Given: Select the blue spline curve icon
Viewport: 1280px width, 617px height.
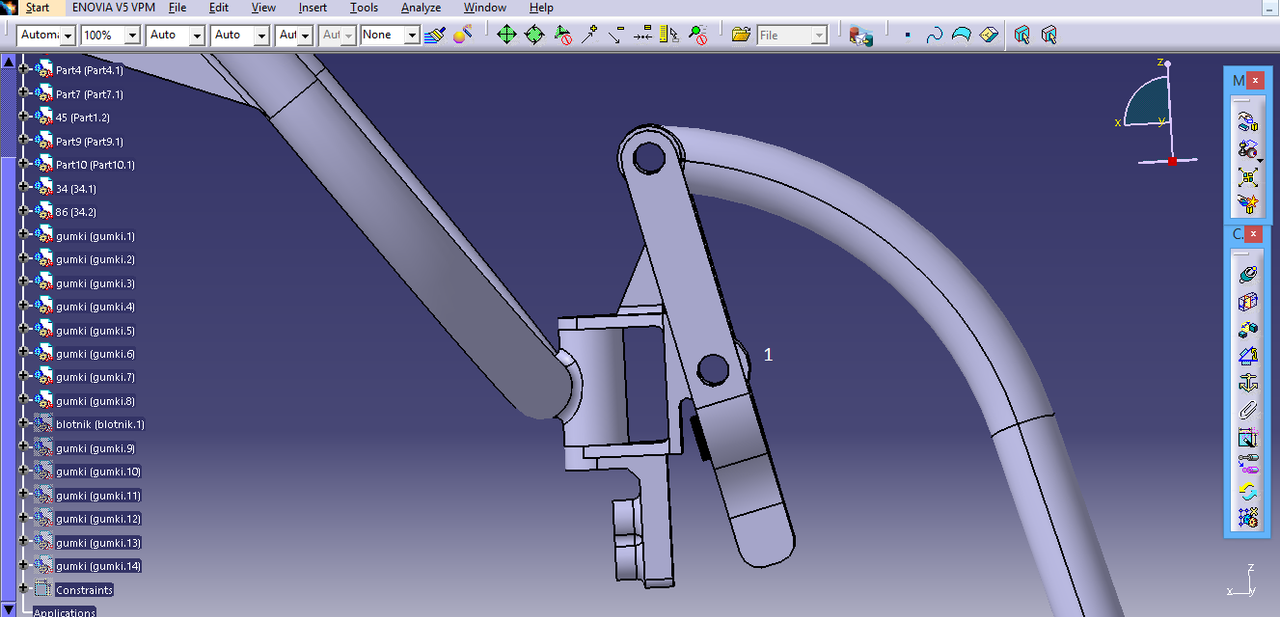Looking at the screenshot, I should click(x=934, y=35).
